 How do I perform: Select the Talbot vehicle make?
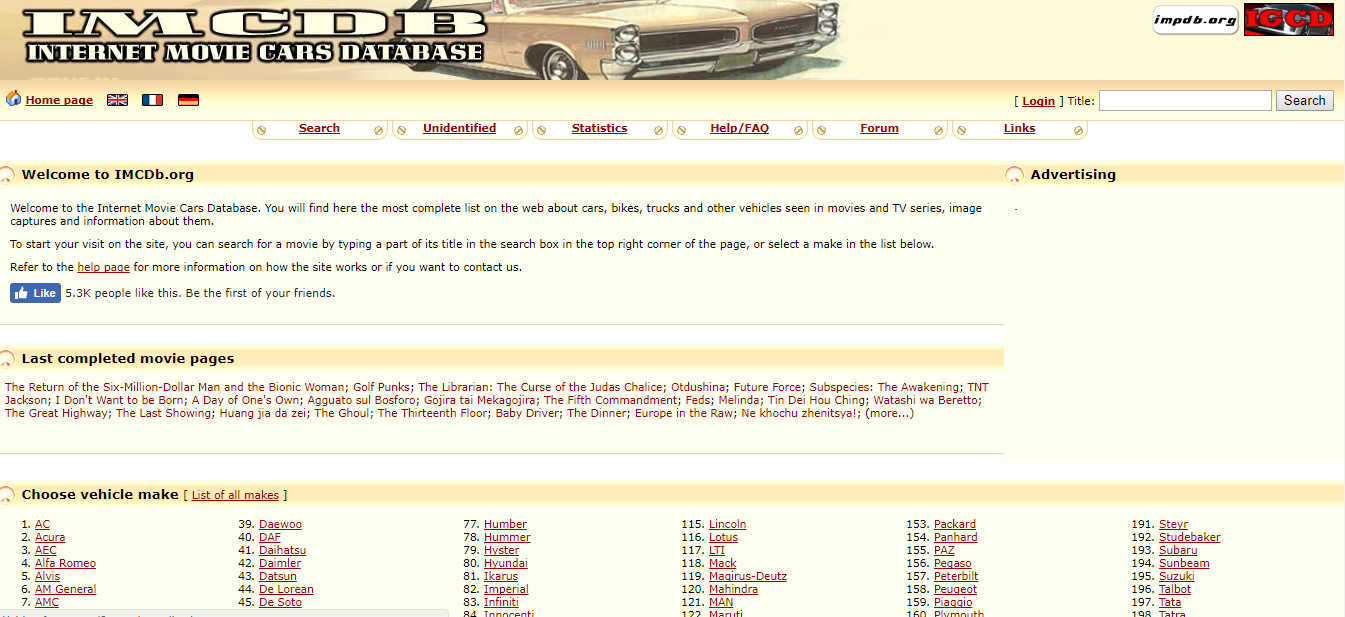[x=1175, y=589]
